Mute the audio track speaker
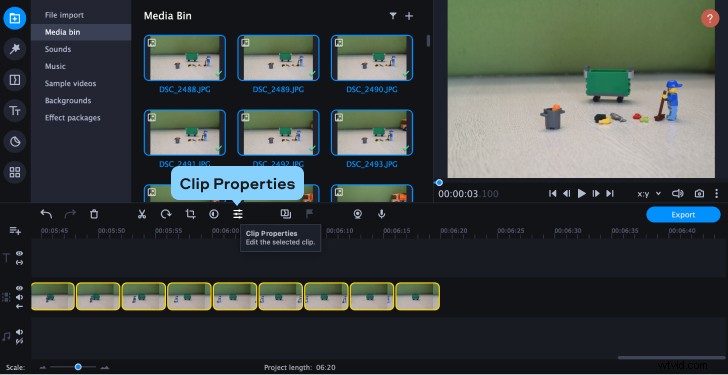 tap(20, 332)
